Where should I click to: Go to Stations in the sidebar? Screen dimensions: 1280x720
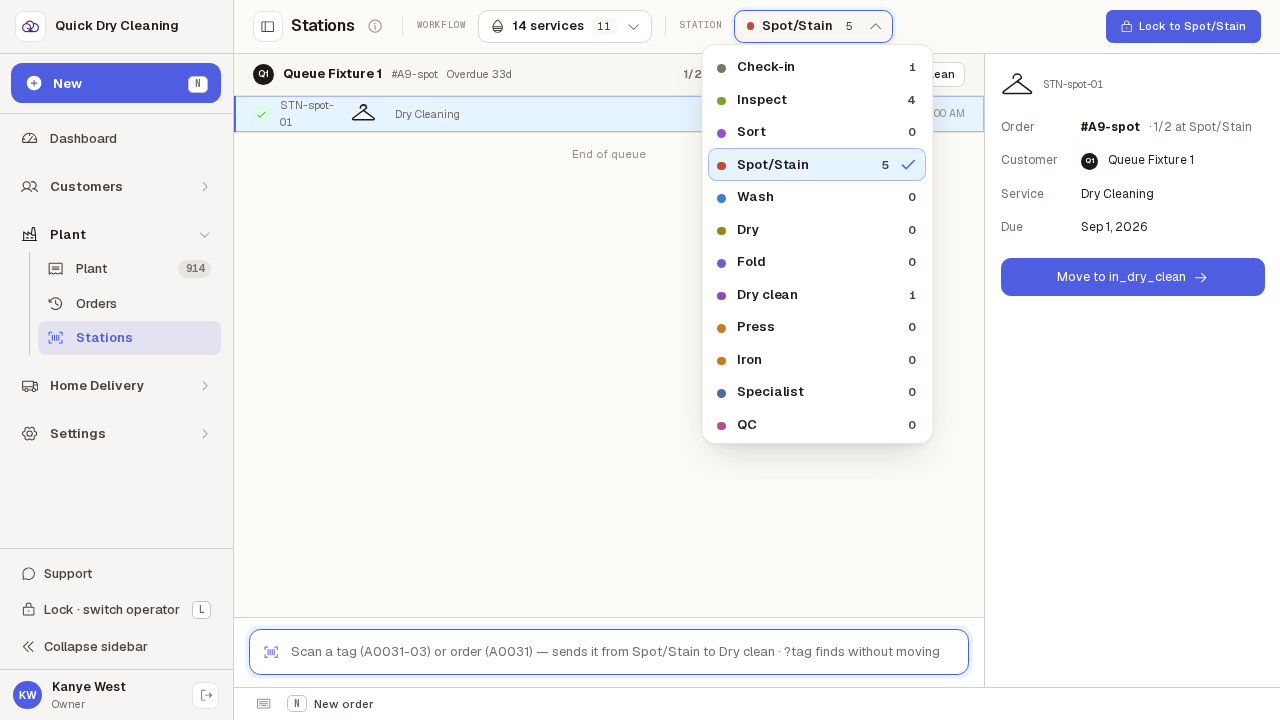click(129, 338)
